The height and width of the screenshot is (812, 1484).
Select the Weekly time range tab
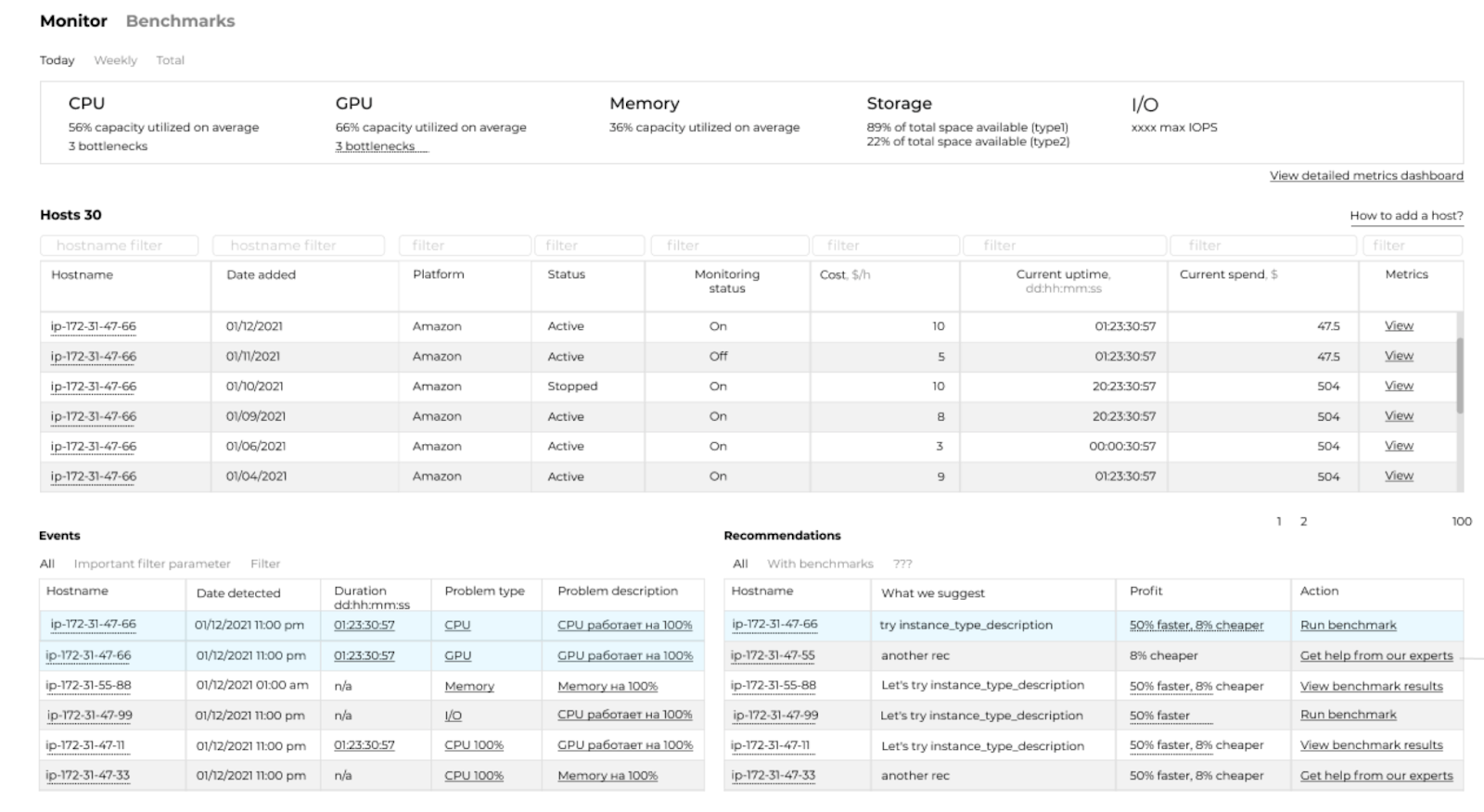(115, 60)
